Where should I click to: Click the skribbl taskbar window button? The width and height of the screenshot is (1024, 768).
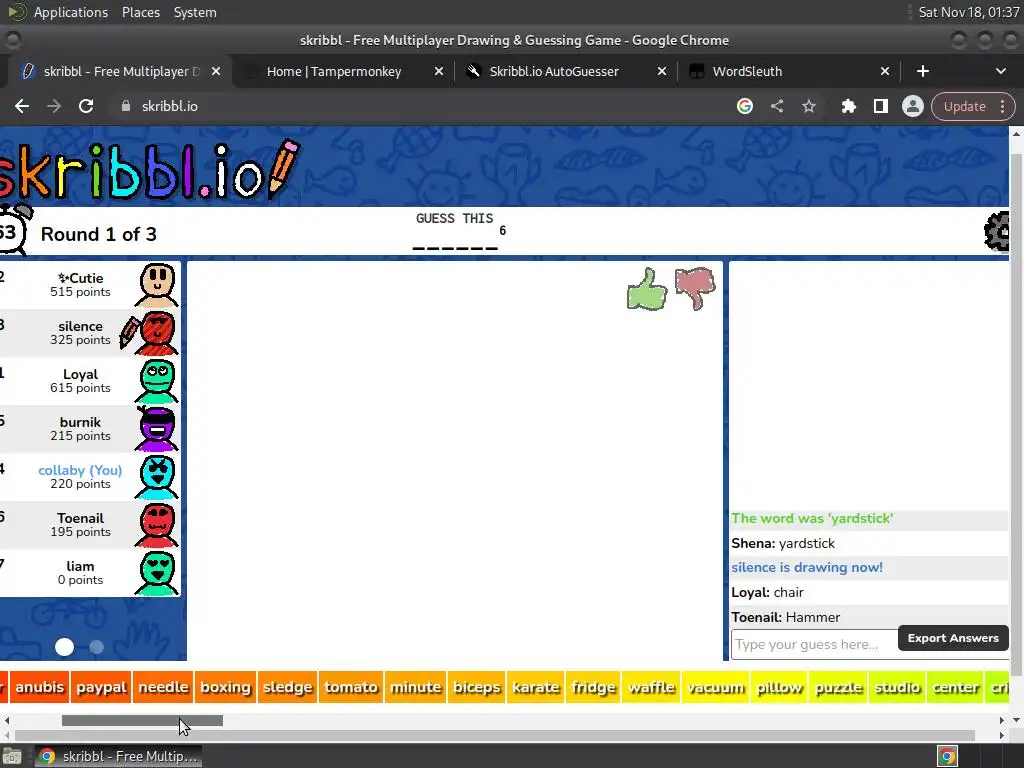click(x=118, y=756)
